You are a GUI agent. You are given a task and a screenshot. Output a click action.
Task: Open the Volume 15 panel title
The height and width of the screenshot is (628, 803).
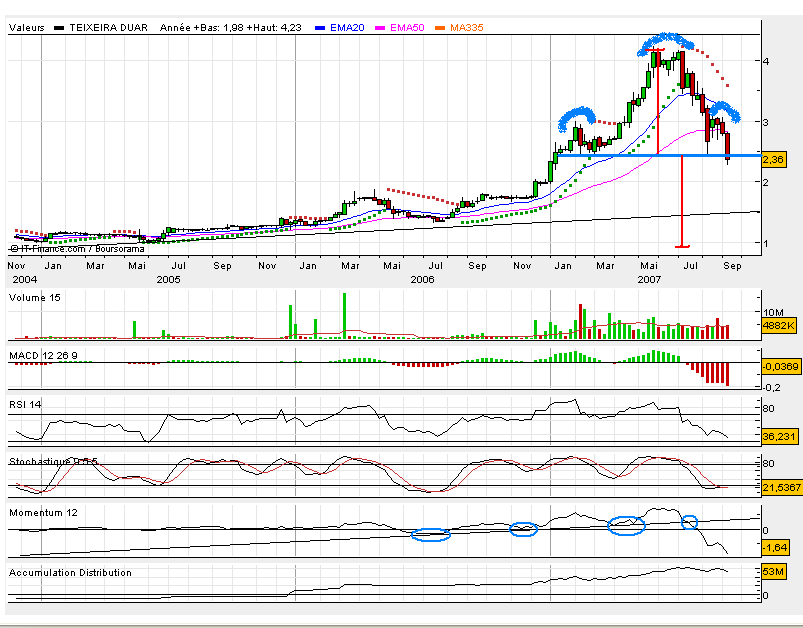(35, 297)
